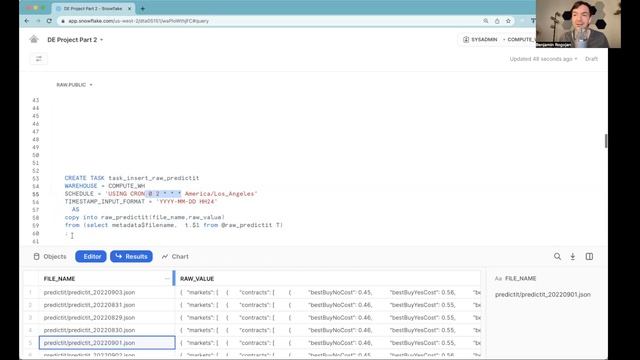Select cell predictit/predictit_20220830.json

[107, 330]
